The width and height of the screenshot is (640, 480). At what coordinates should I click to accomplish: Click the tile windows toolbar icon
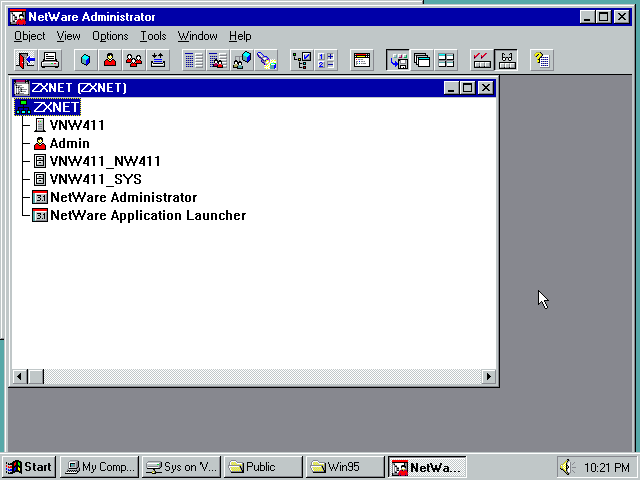[x=446, y=60]
